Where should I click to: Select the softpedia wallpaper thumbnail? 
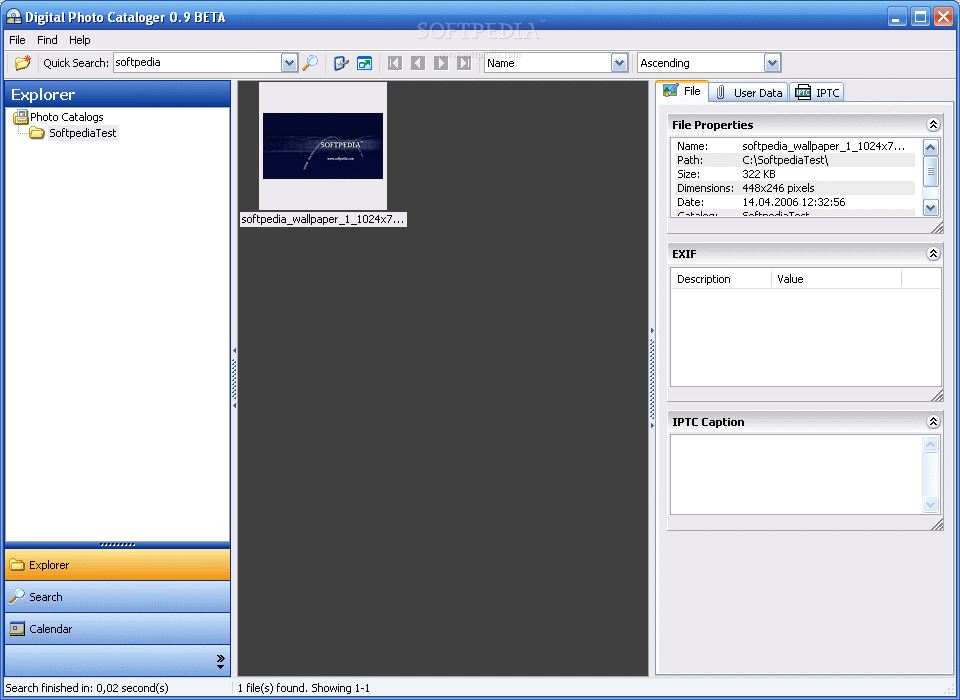(x=323, y=146)
